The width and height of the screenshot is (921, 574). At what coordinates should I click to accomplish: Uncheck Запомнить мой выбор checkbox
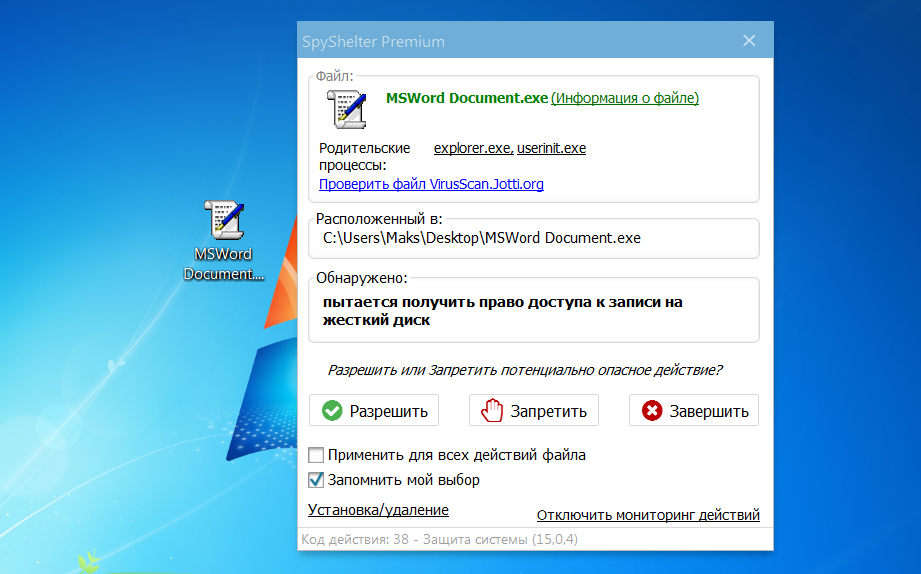[x=316, y=480]
